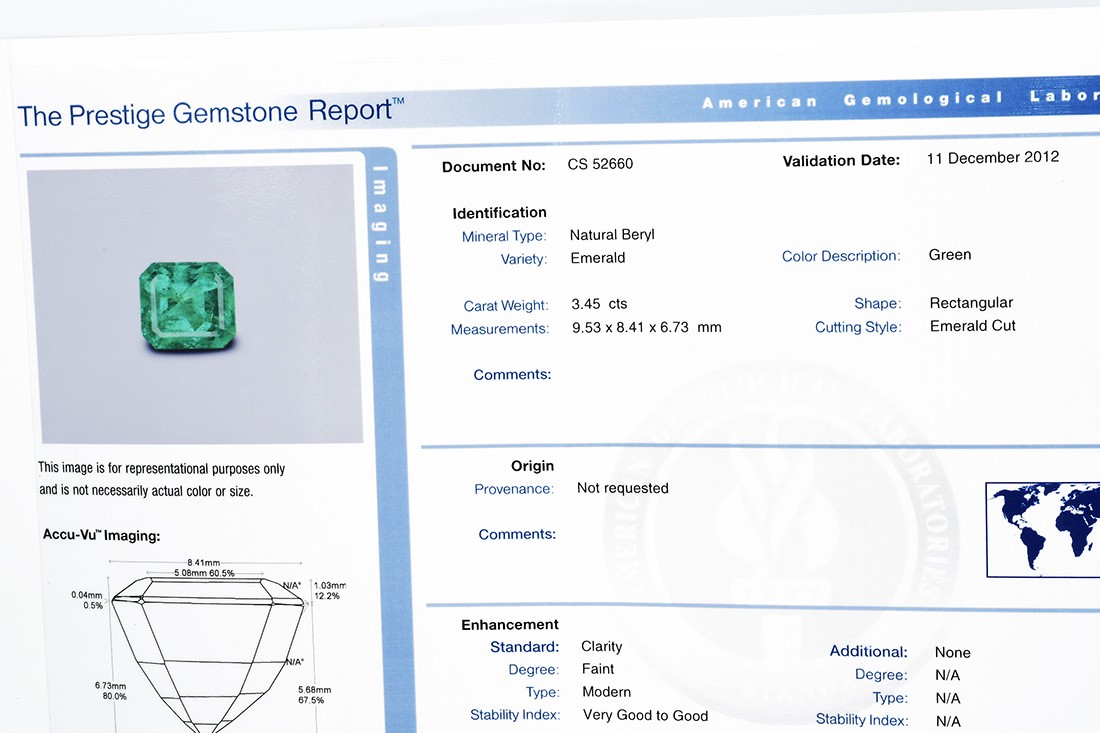
Task: Click the "Enhancement" section heading
Action: pyautogui.click(x=509, y=624)
